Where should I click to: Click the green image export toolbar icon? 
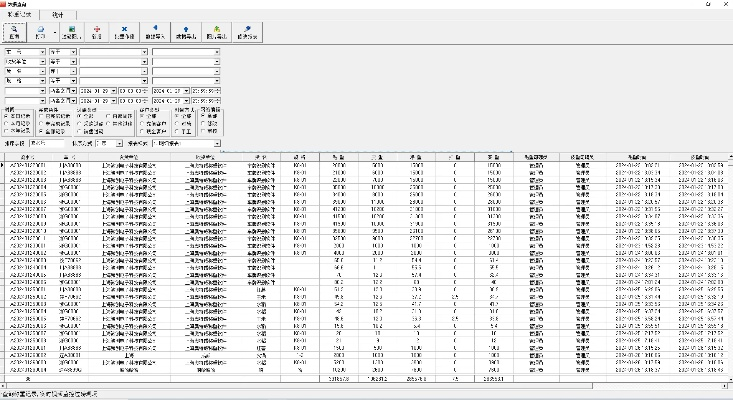(x=219, y=33)
